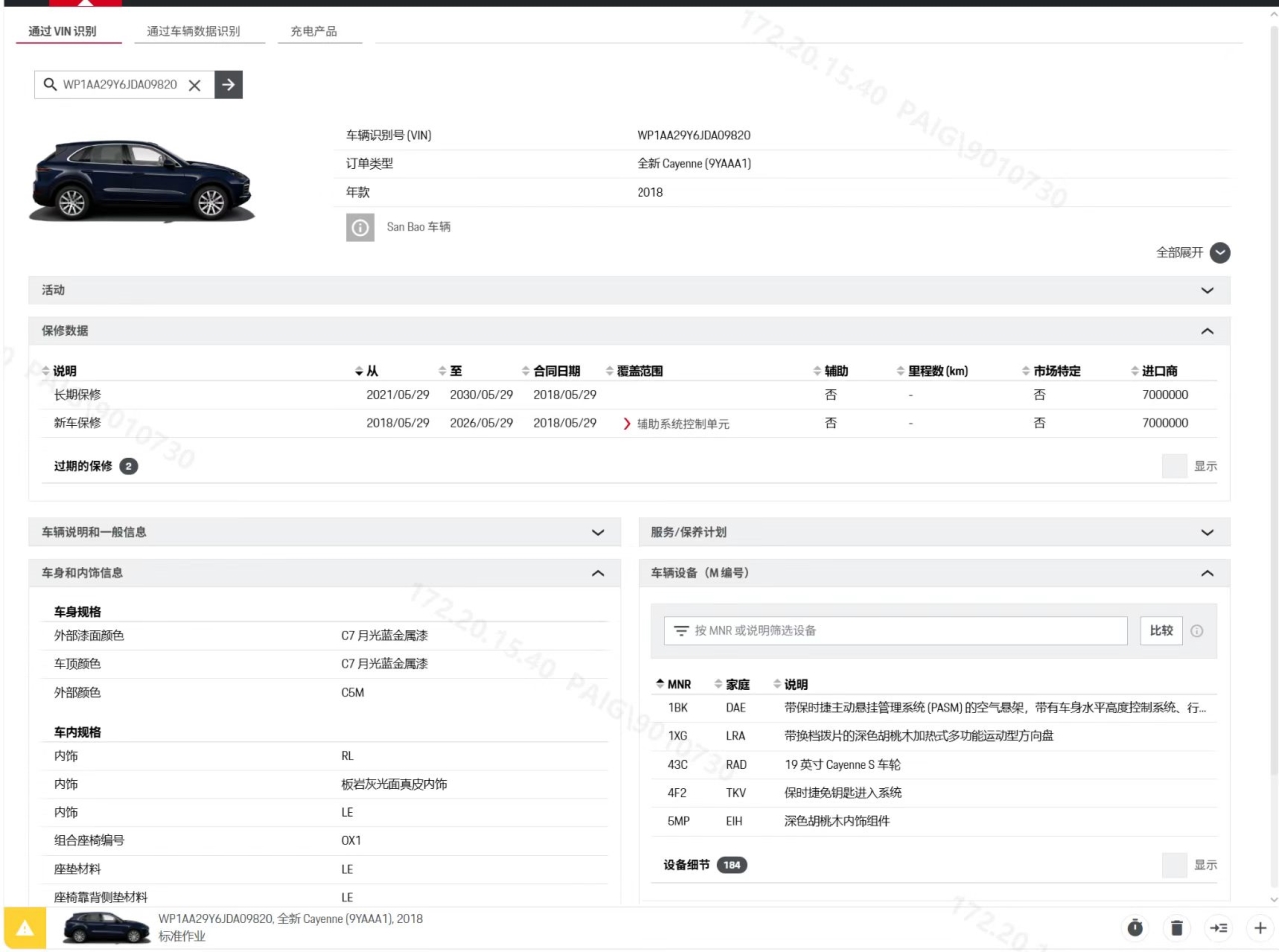Click the trash can icon in the bottom bar
The height and width of the screenshot is (952, 1279).
pyautogui.click(x=1177, y=928)
